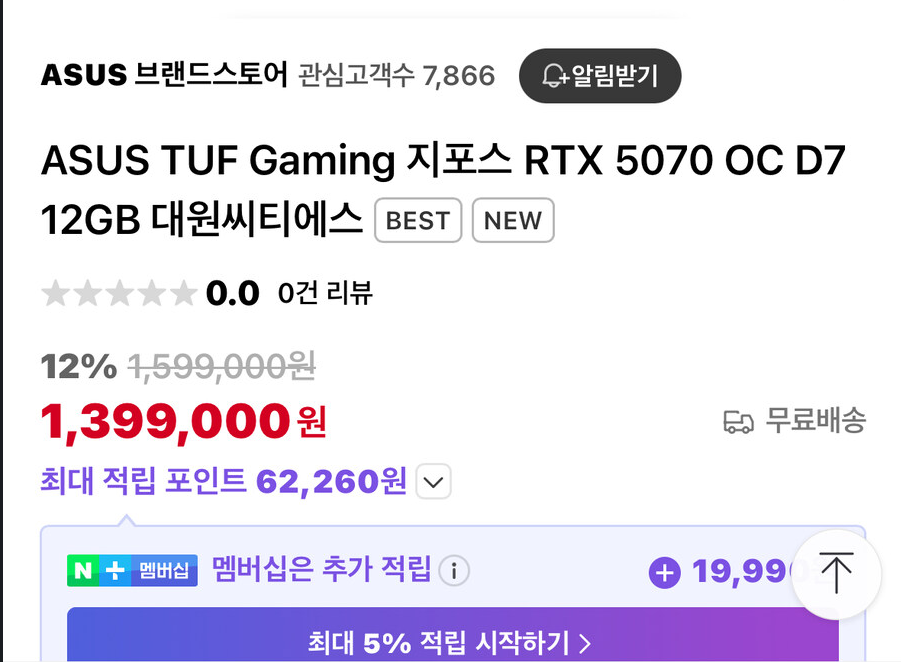
Task: Open the ASUS 브랜드스토어 link
Action: pos(164,75)
